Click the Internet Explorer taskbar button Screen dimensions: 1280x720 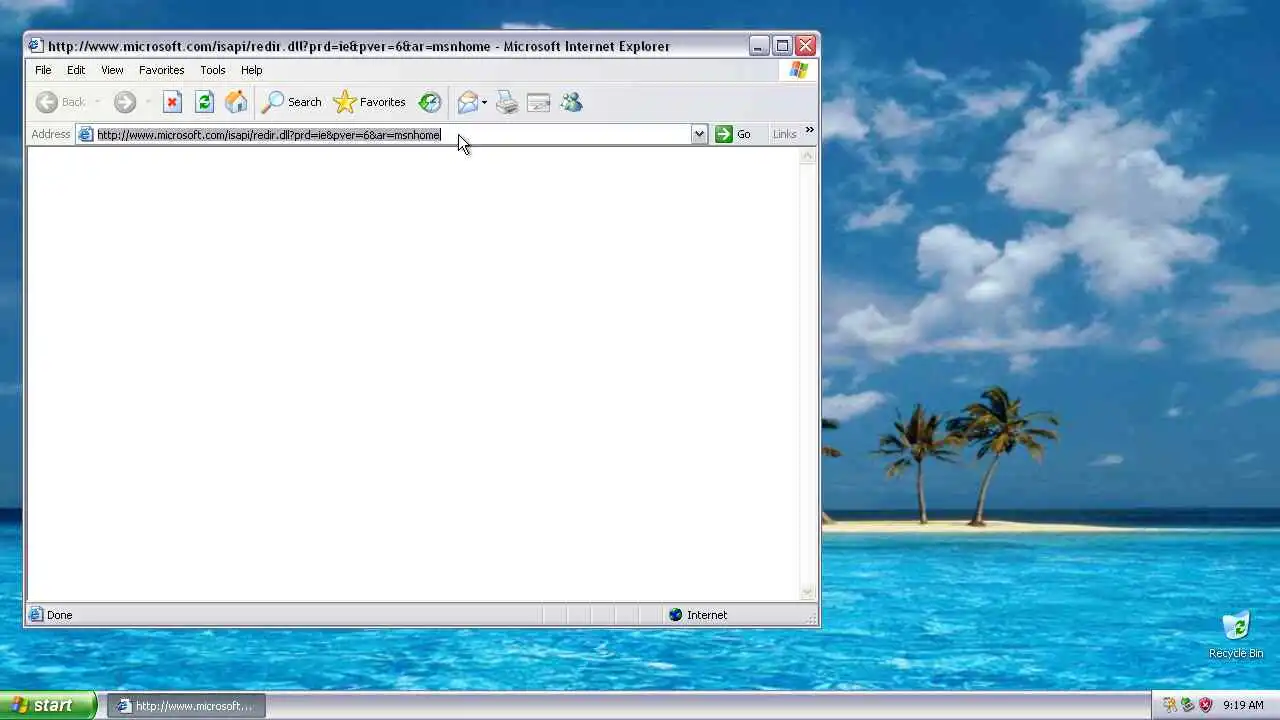pos(186,705)
